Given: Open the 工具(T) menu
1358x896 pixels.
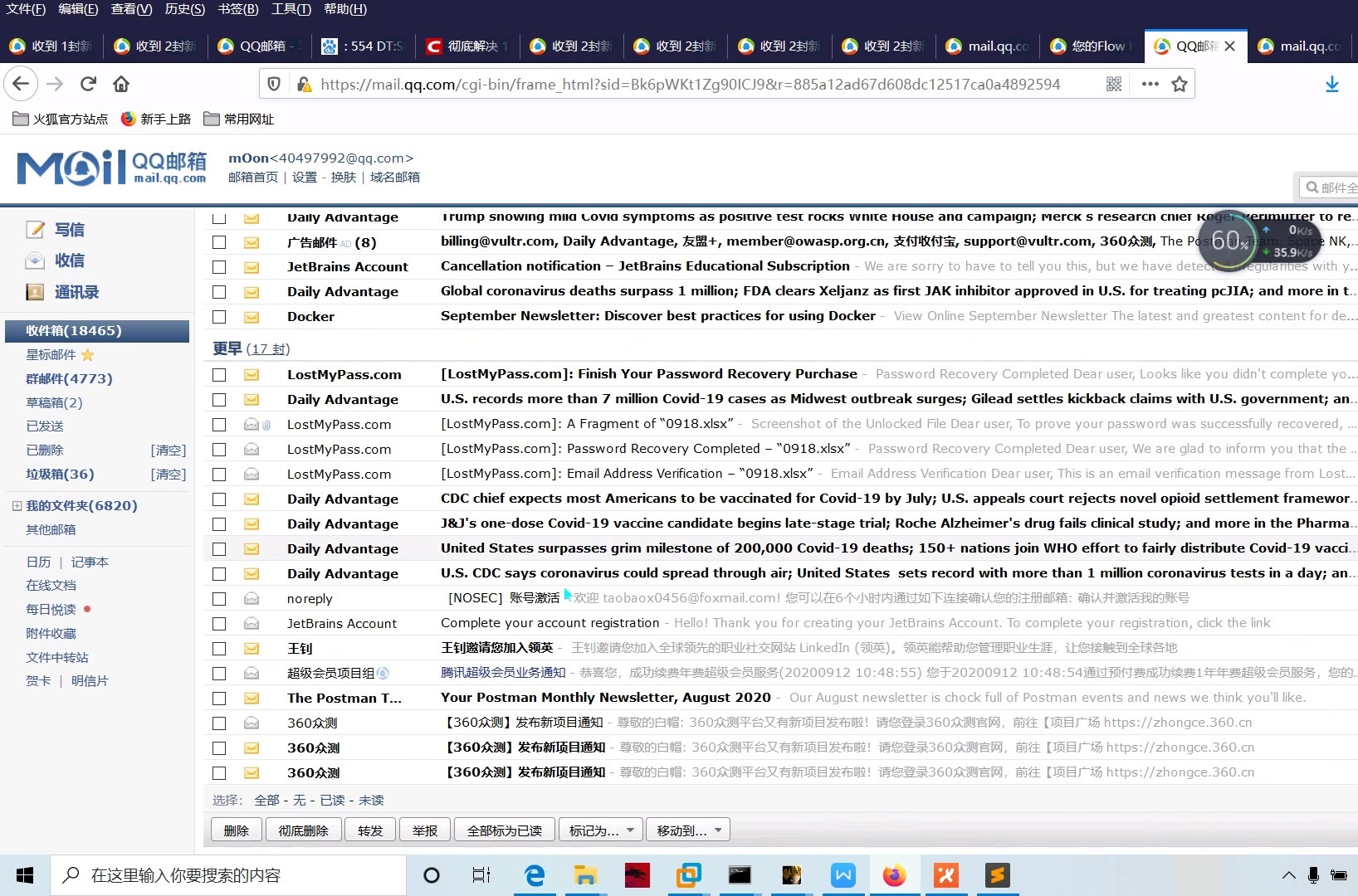Looking at the screenshot, I should coord(291,9).
